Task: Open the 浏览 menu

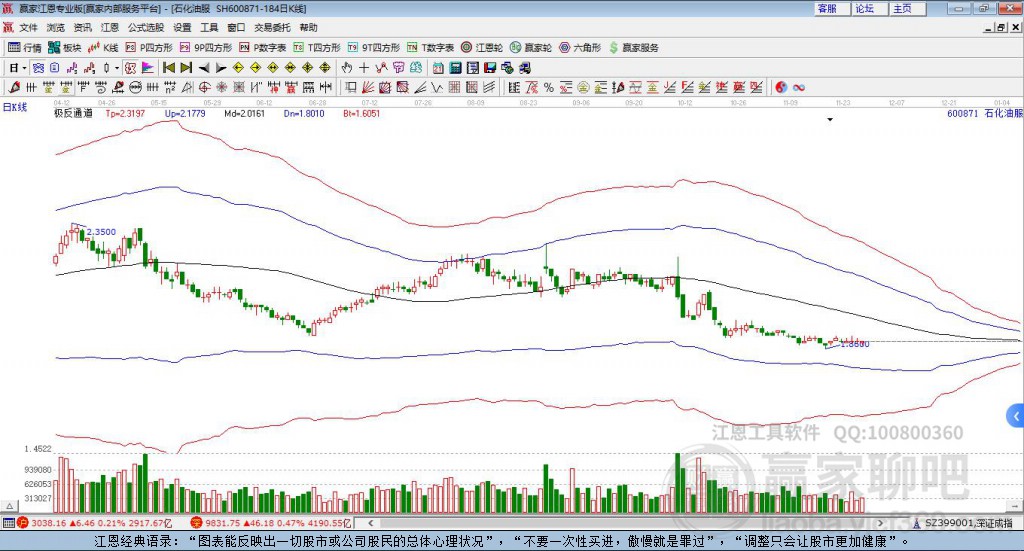Action: (x=56, y=27)
